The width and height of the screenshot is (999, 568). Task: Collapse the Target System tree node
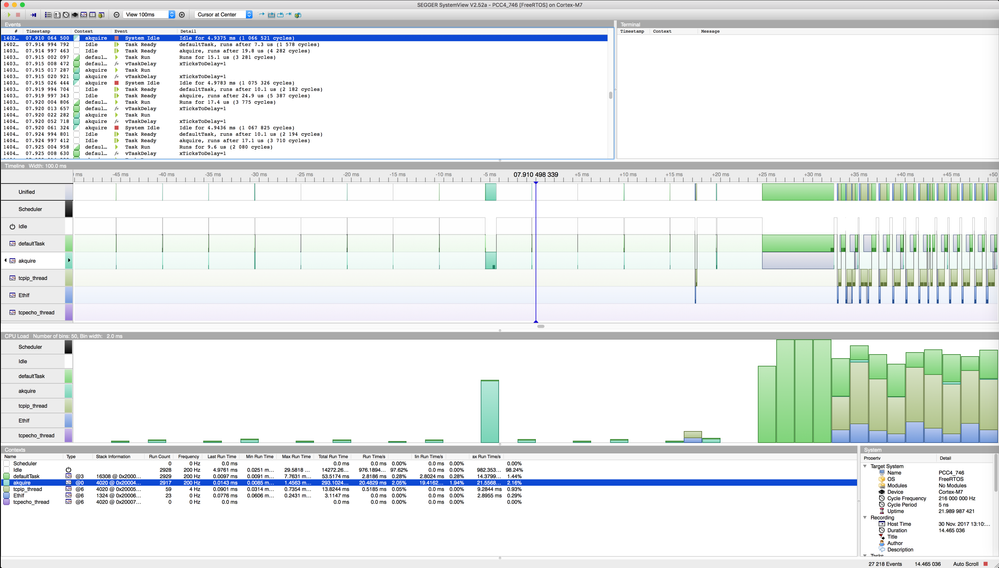[865, 466]
